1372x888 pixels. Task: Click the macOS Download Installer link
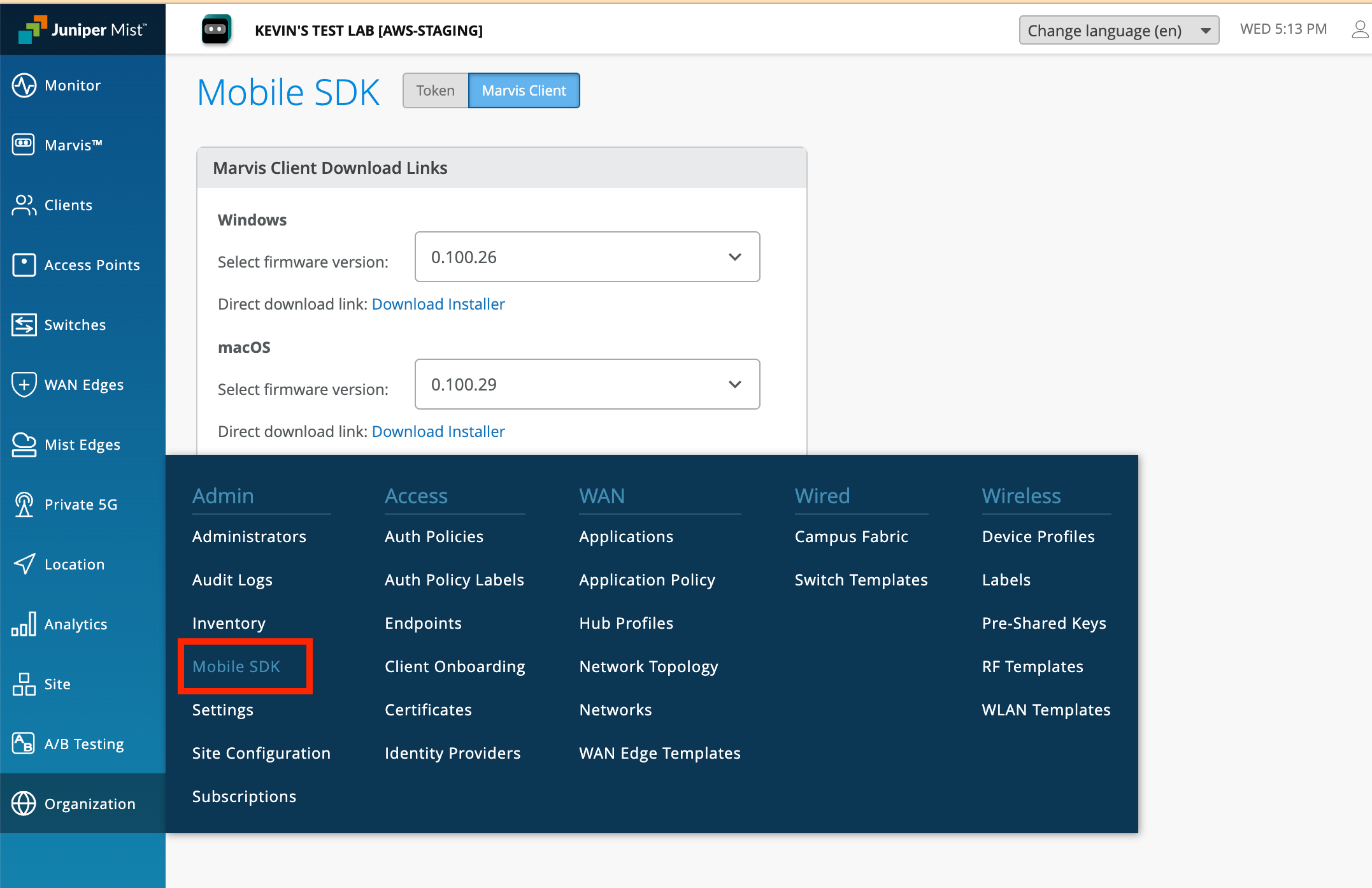pyautogui.click(x=438, y=431)
